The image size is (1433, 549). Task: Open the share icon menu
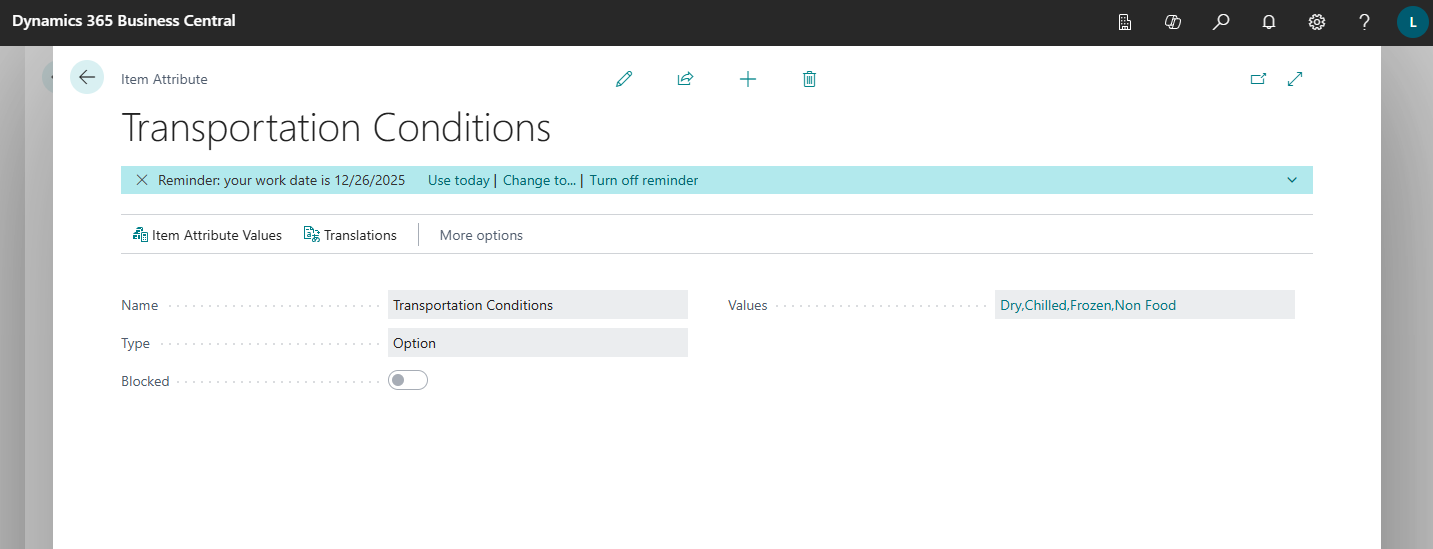(x=685, y=79)
